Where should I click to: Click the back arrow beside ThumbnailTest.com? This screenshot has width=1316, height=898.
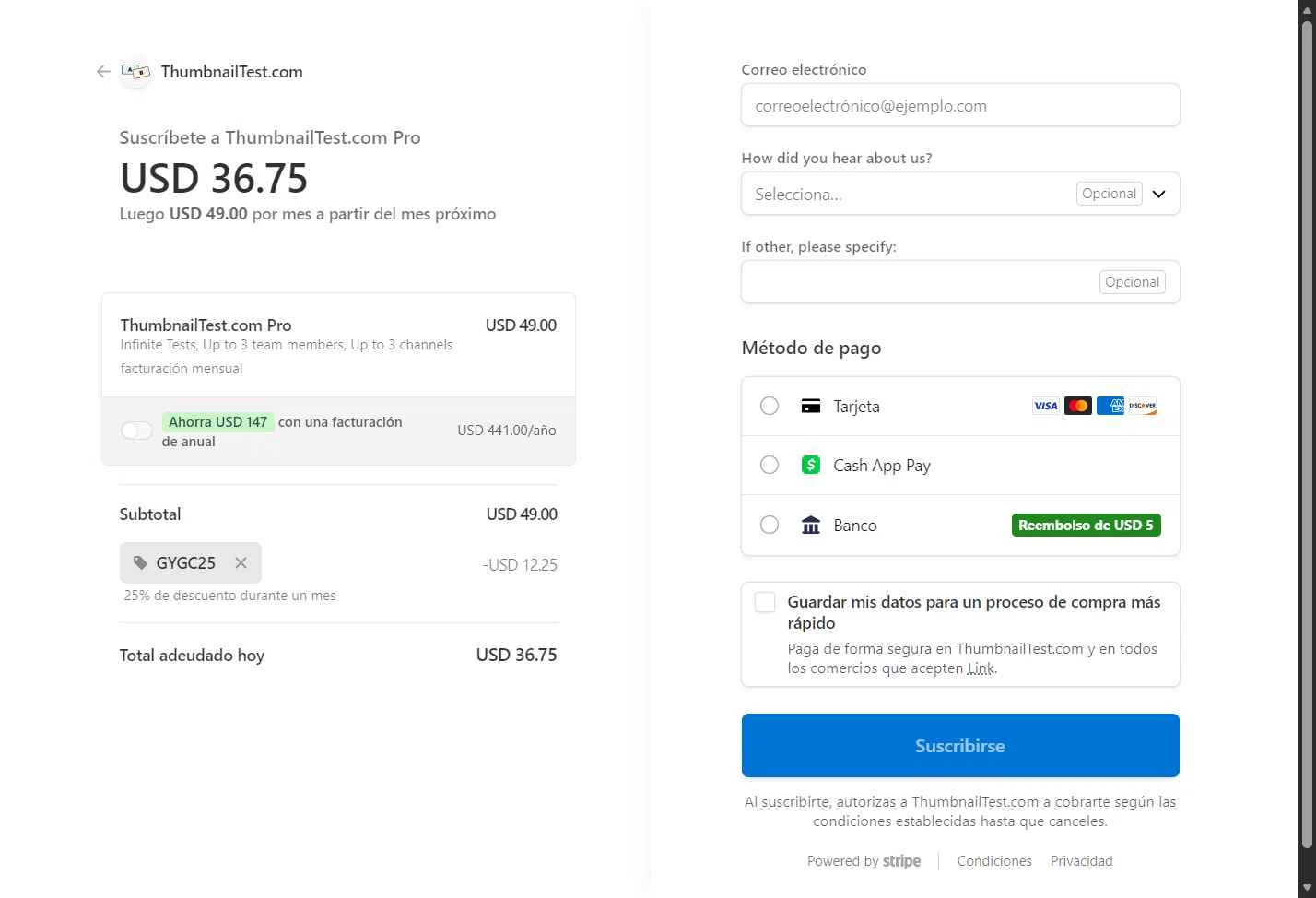pyautogui.click(x=103, y=72)
